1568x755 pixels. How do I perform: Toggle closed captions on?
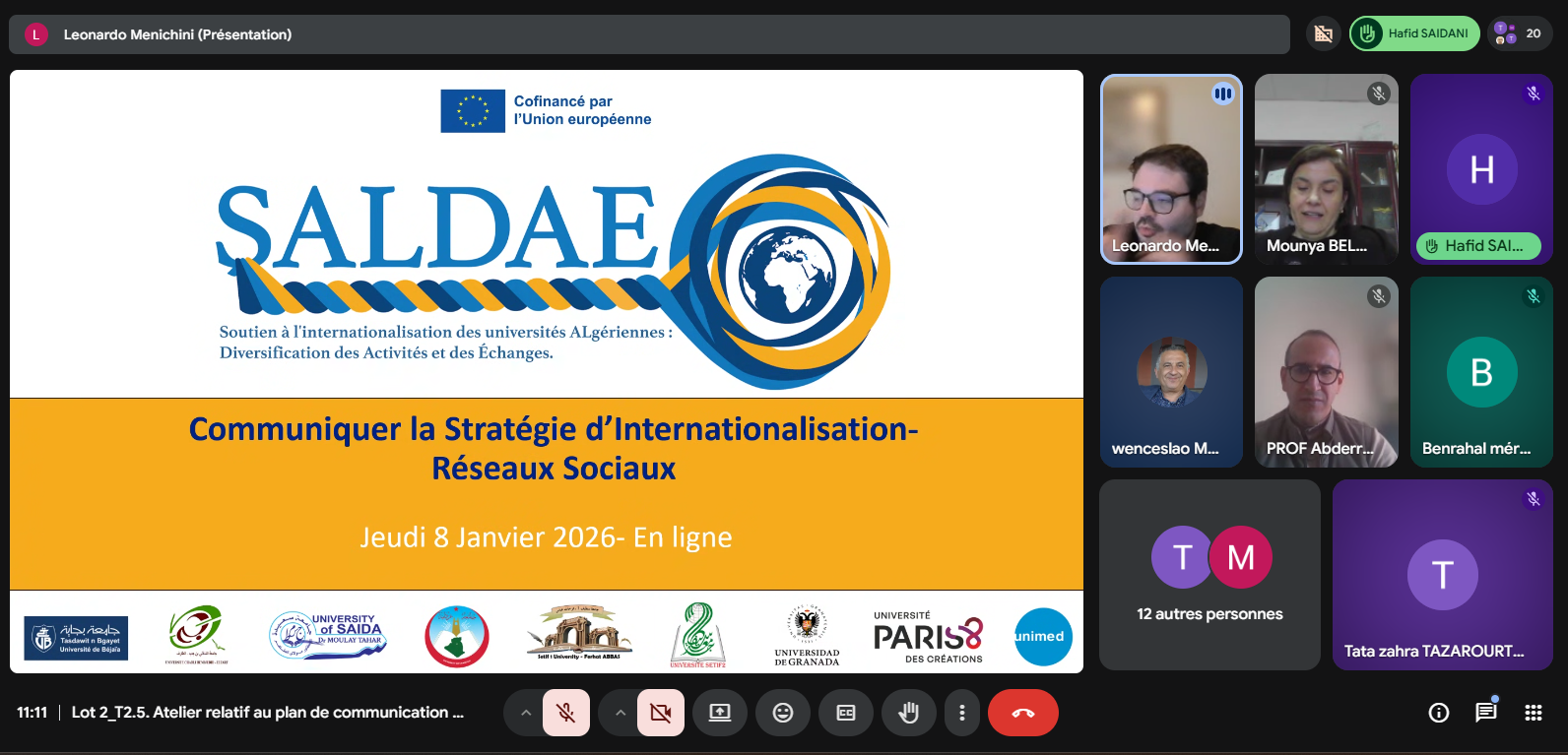point(846,713)
